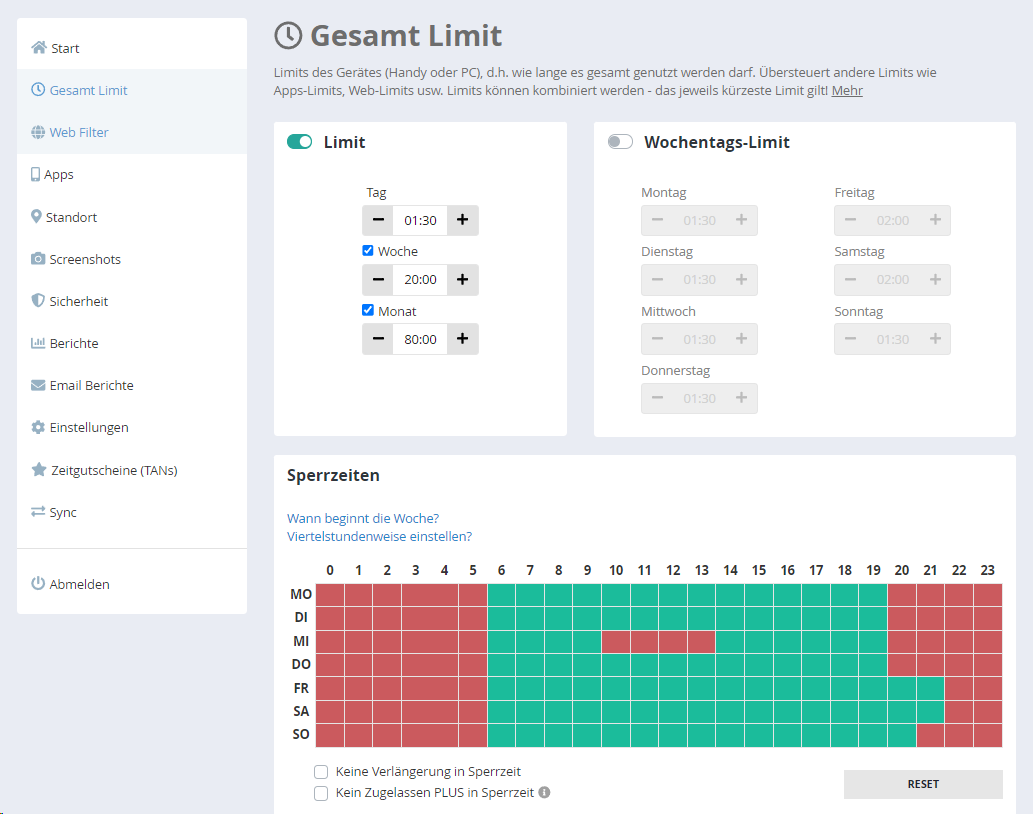Click the Screenshots camera icon
Image resolution: width=1033 pixels, height=814 pixels.
(38, 258)
